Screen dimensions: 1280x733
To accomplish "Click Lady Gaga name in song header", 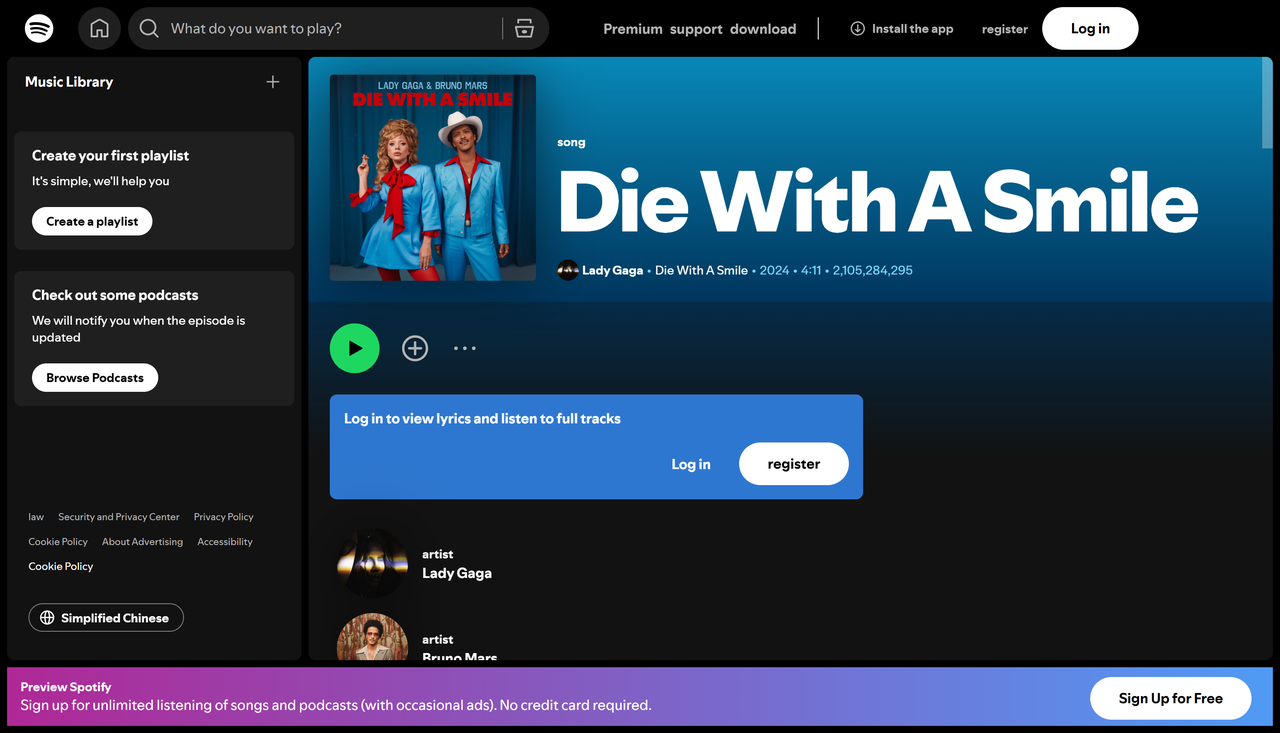I will (613, 270).
